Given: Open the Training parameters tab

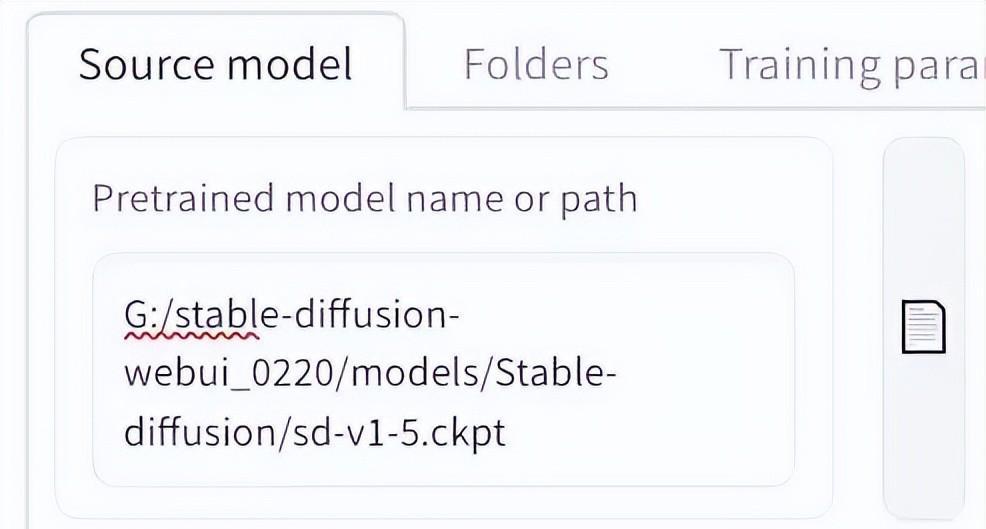Looking at the screenshot, I should point(851,66).
